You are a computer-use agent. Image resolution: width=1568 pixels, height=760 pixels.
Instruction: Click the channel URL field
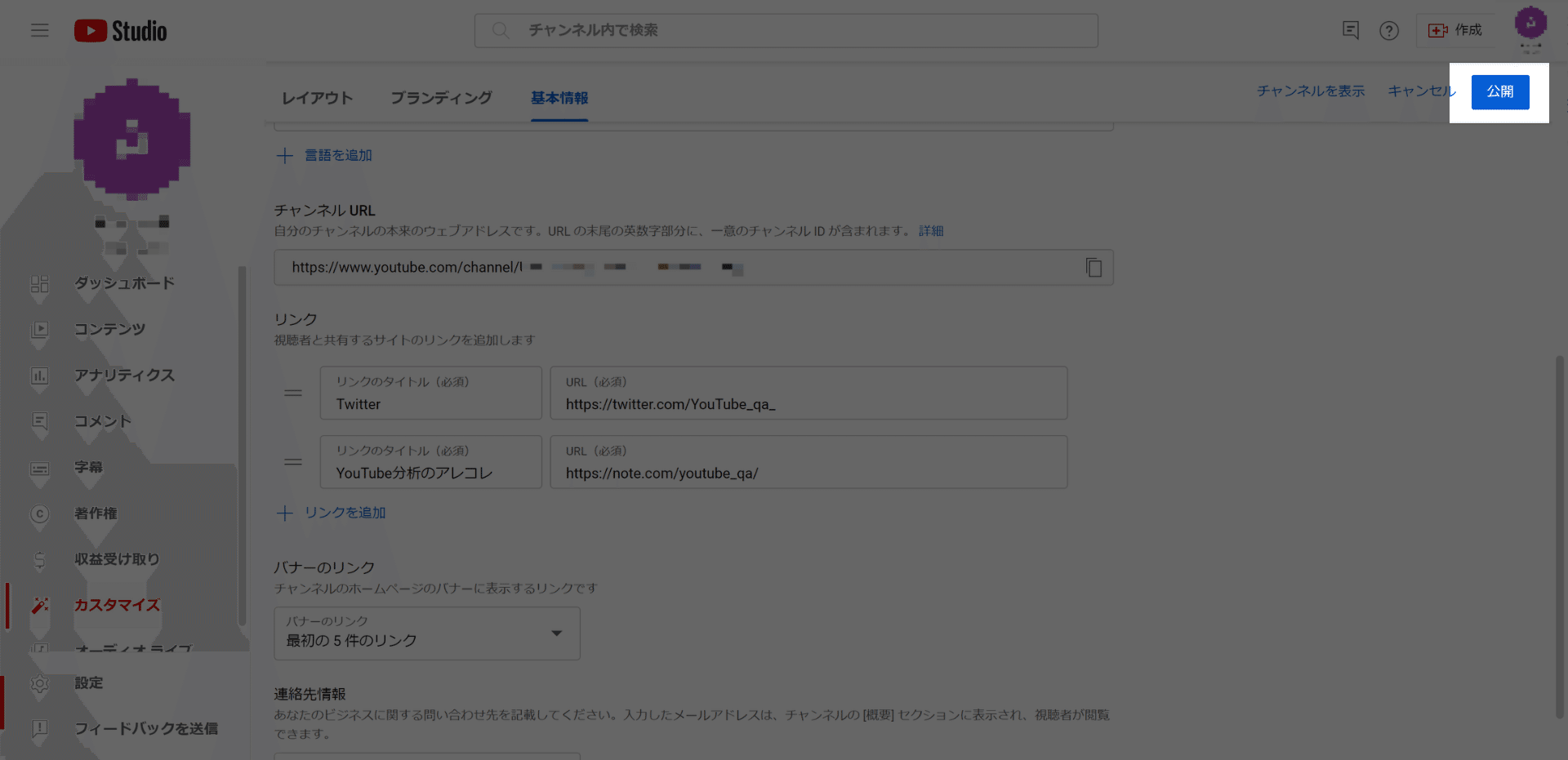(x=693, y=267)
